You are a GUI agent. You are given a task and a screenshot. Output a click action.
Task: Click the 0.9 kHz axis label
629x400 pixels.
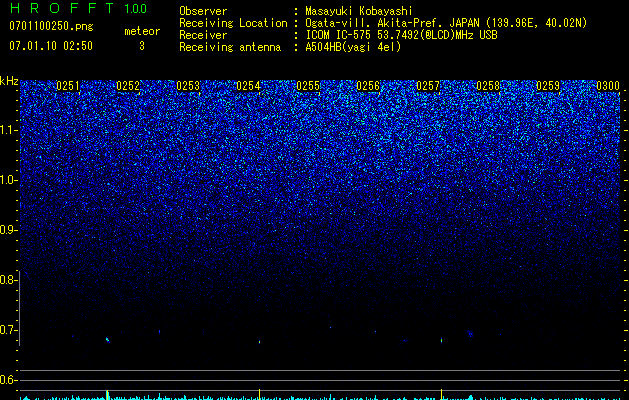pyautogui.click(x=7, y=230)
